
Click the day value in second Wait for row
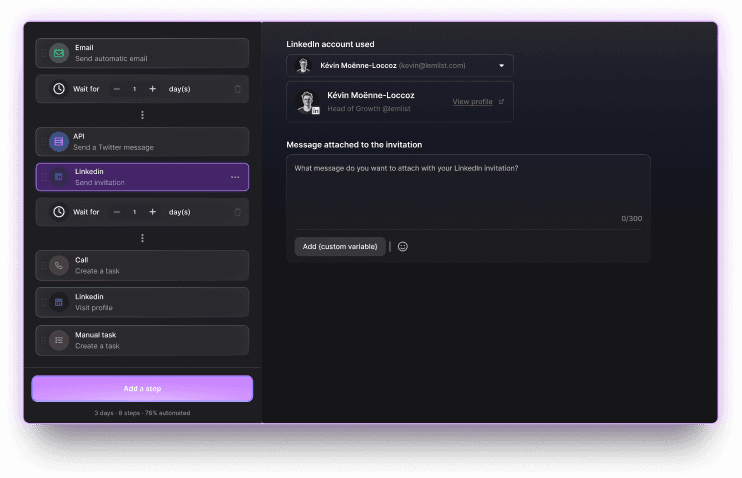(134, 212)
